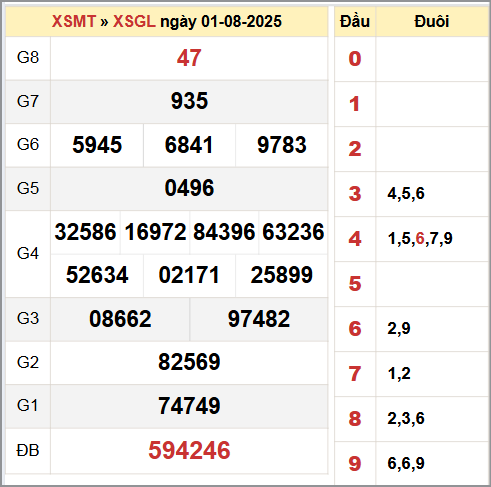Select the G5 number 0496
The image size is (491, 487).
pos(189,188)
